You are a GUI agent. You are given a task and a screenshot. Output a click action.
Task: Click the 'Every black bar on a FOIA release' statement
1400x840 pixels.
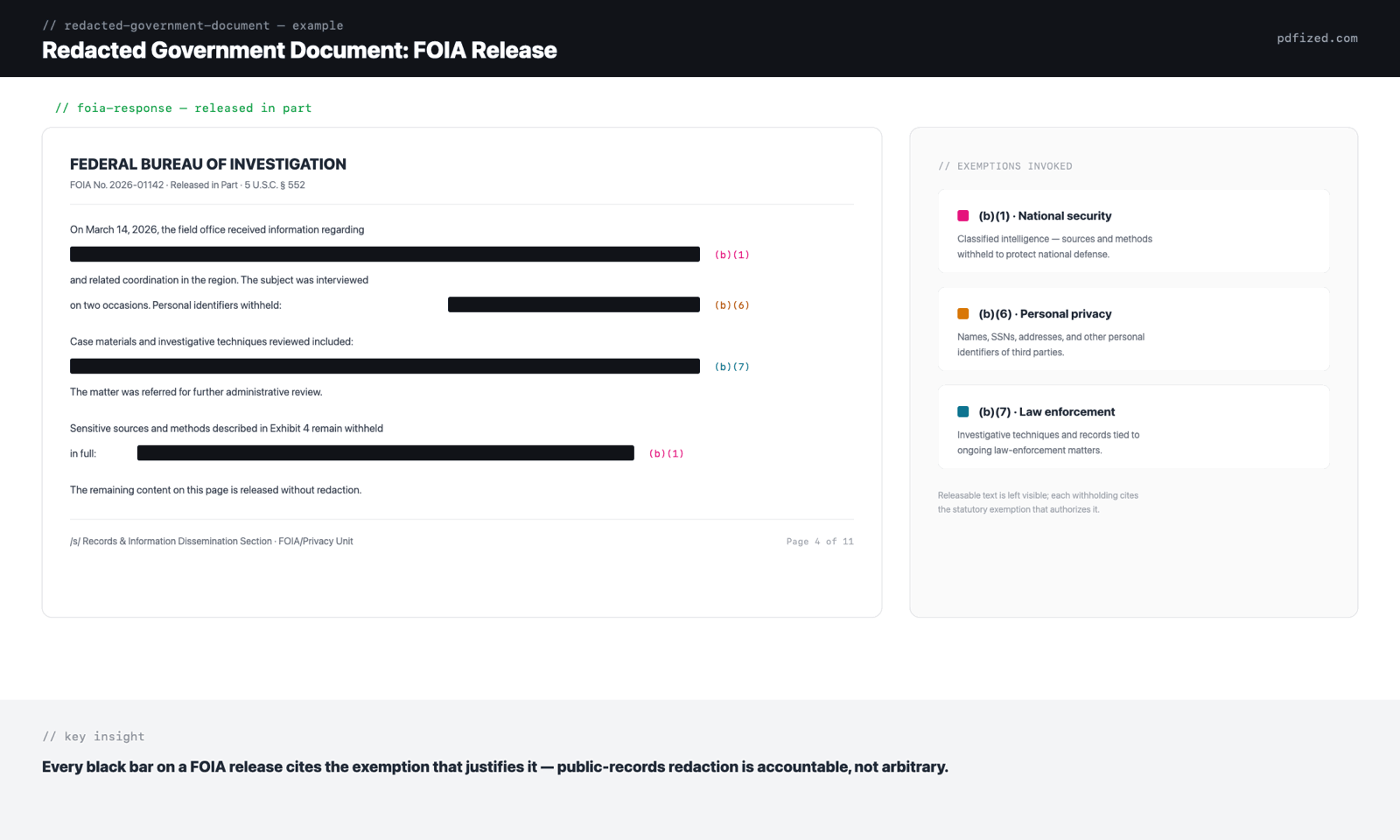[x=495, y=766]
